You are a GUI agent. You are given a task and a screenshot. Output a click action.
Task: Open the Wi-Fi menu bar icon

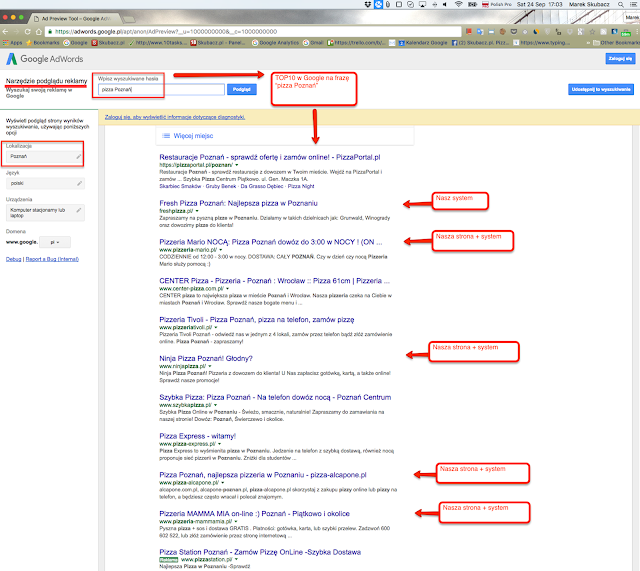tap(459, 4)
